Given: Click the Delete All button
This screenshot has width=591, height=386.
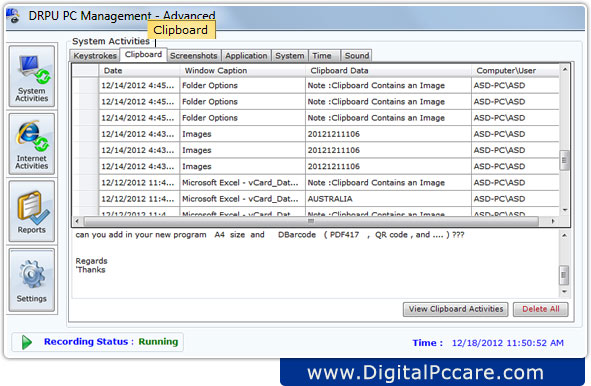Looking at the screenshot, I should (540, 309).
